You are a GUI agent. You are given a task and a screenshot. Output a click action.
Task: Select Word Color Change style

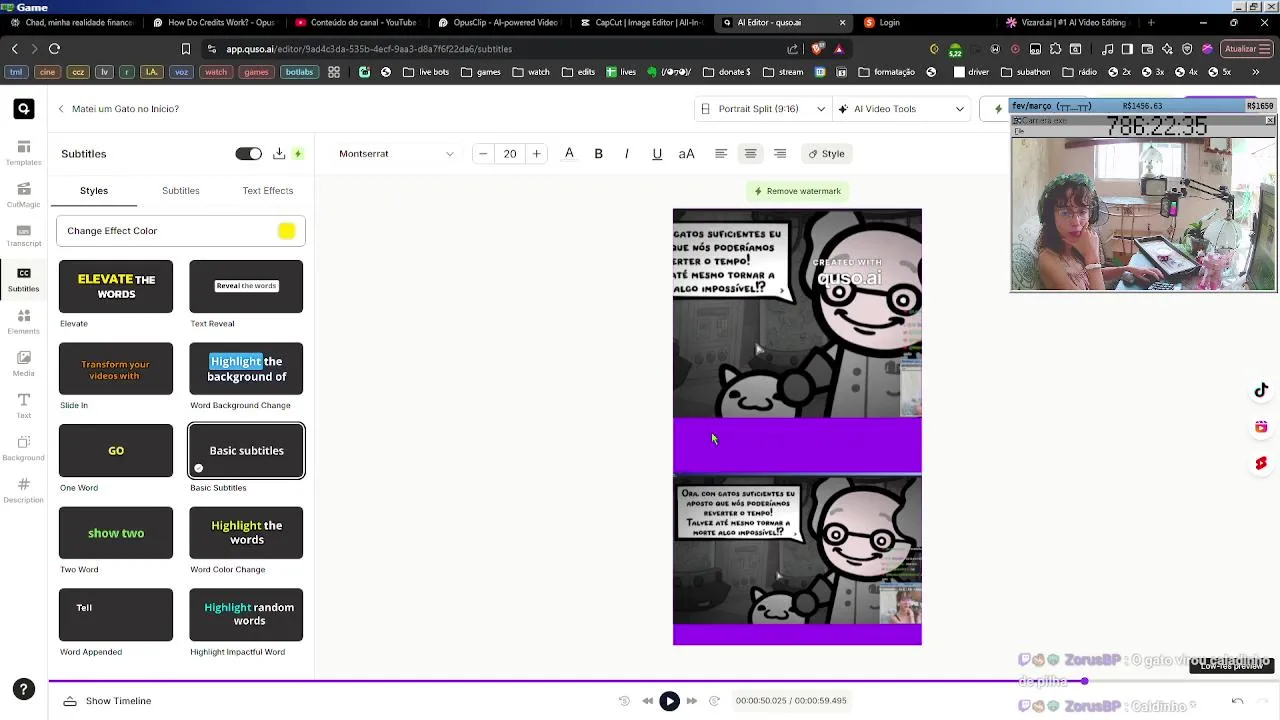click(246, 533)
